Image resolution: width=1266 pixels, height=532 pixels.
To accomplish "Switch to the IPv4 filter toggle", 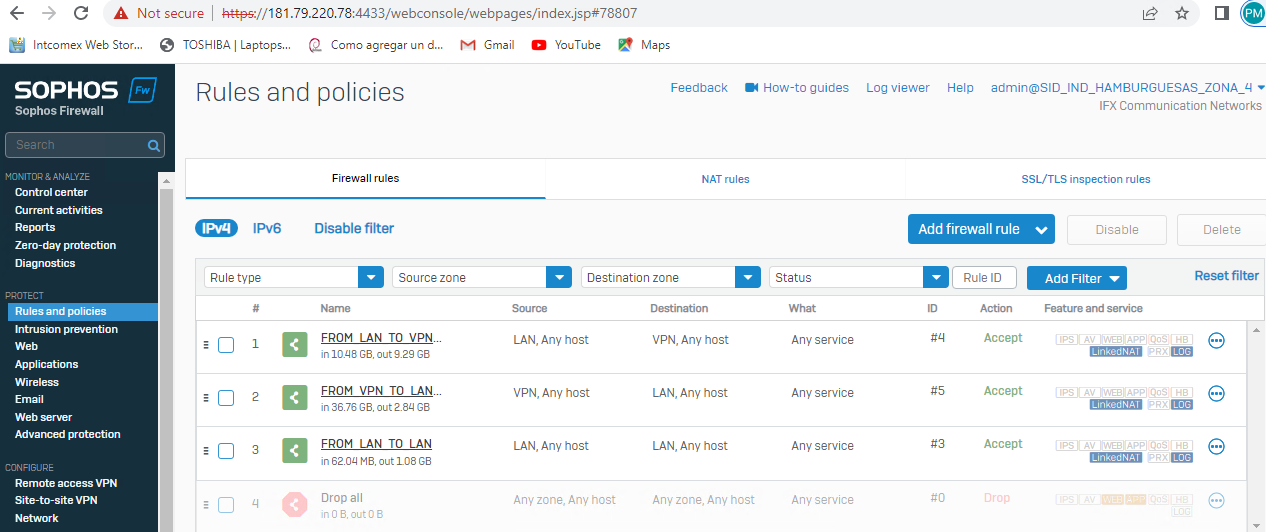I will click(x=217, y=228).
